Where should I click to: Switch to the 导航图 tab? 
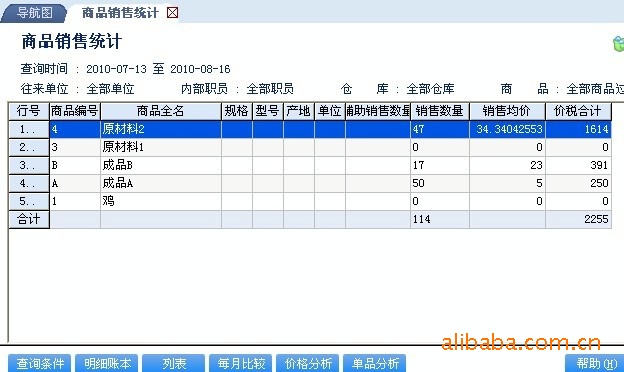[34, 13]
